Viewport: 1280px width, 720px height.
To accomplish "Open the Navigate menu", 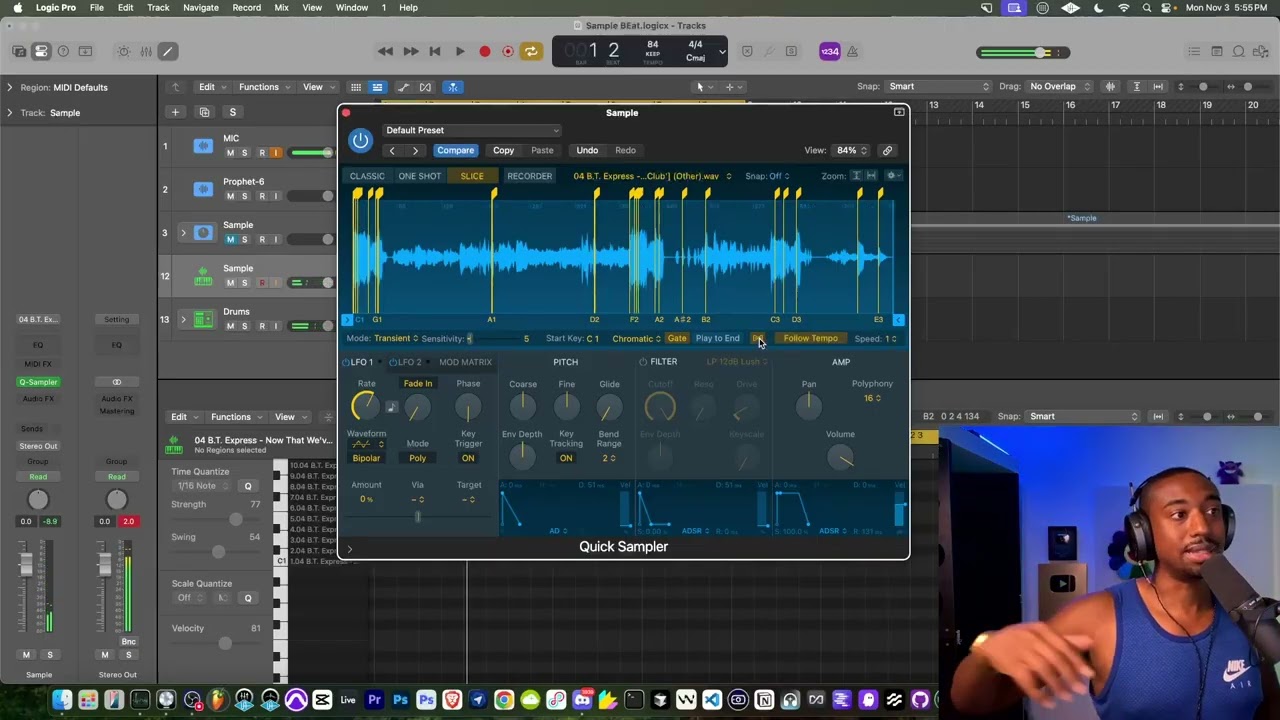I will pos(200,8).
